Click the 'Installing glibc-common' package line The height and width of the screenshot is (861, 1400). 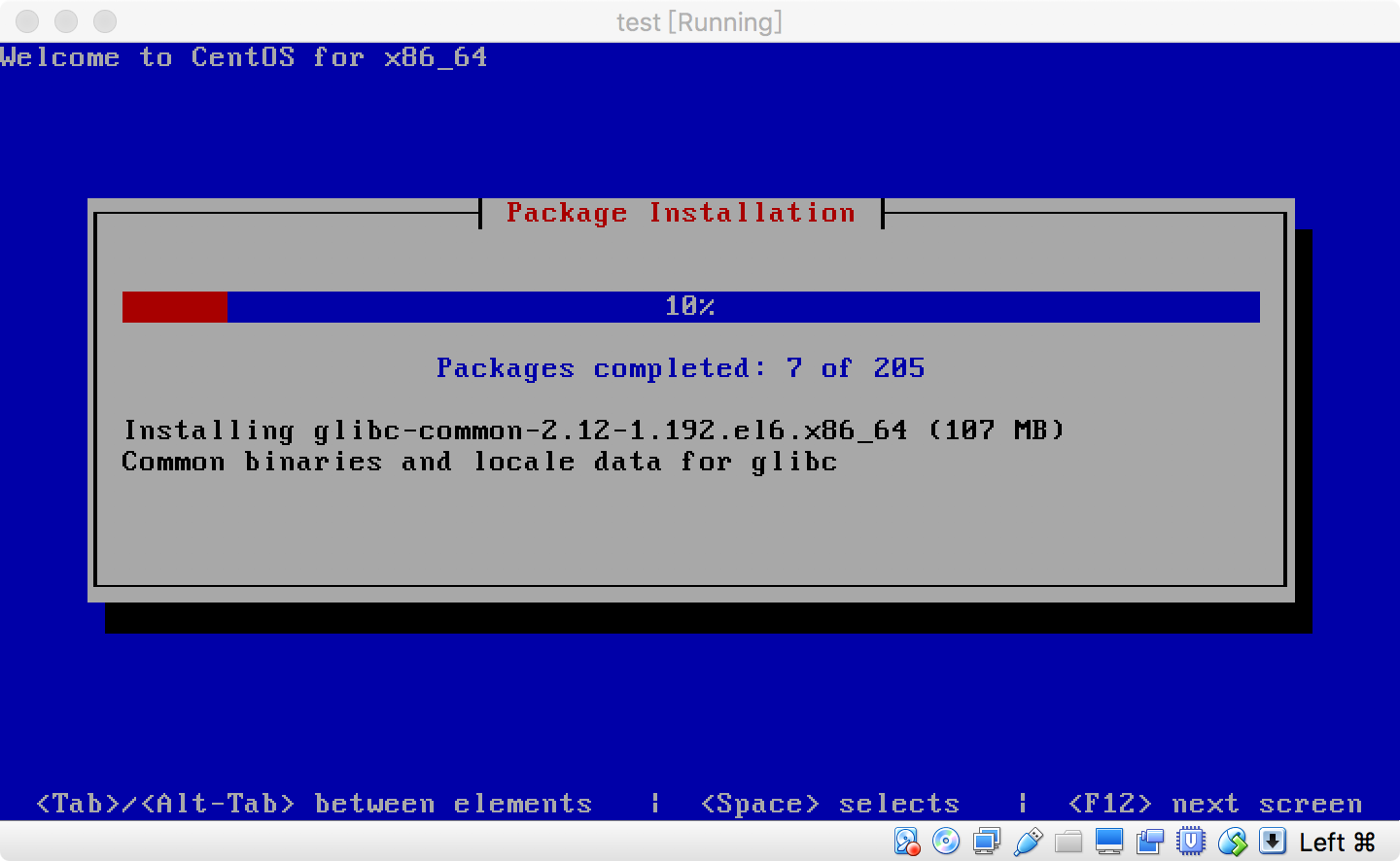pos(594,430)
